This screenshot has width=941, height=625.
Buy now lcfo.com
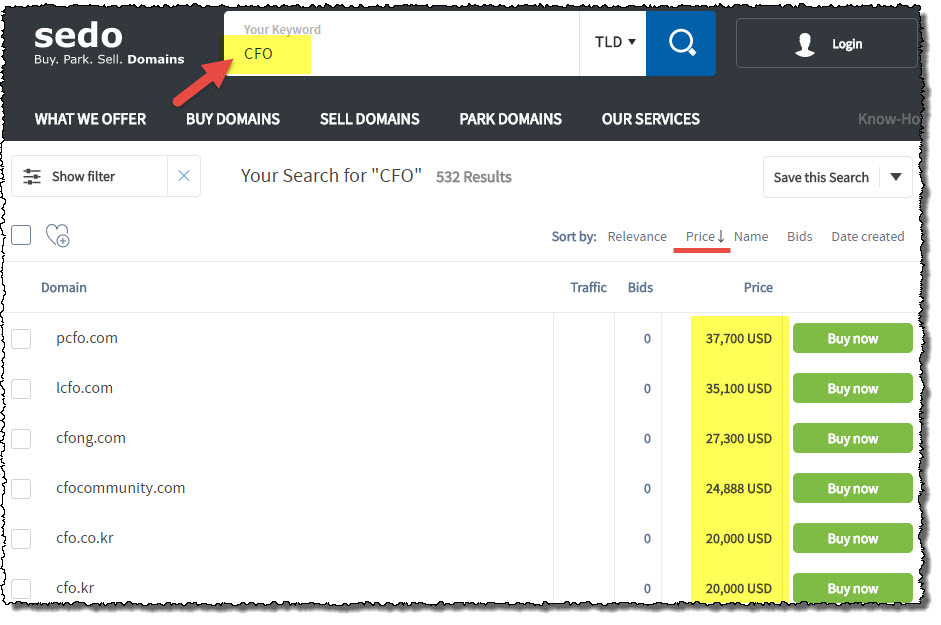coord(853,388)
